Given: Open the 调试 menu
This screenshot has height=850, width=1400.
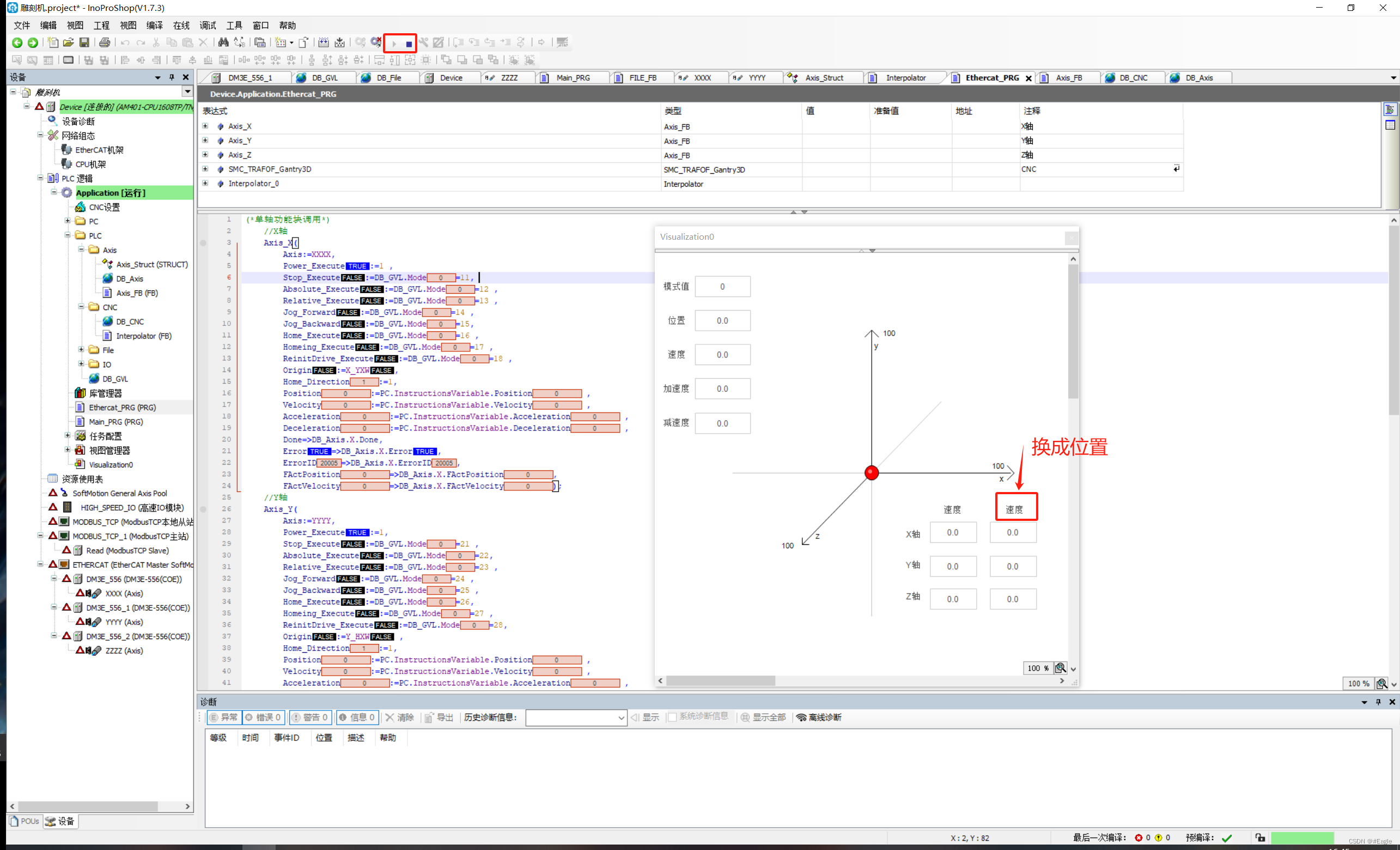Looking at the screenshot, I should coord(208,26).
